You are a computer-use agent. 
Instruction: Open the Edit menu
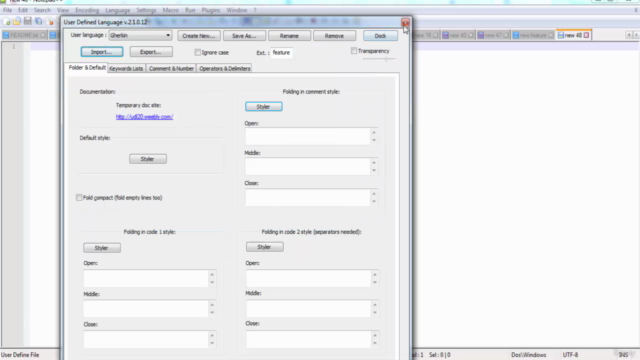[x=22, y=10]
